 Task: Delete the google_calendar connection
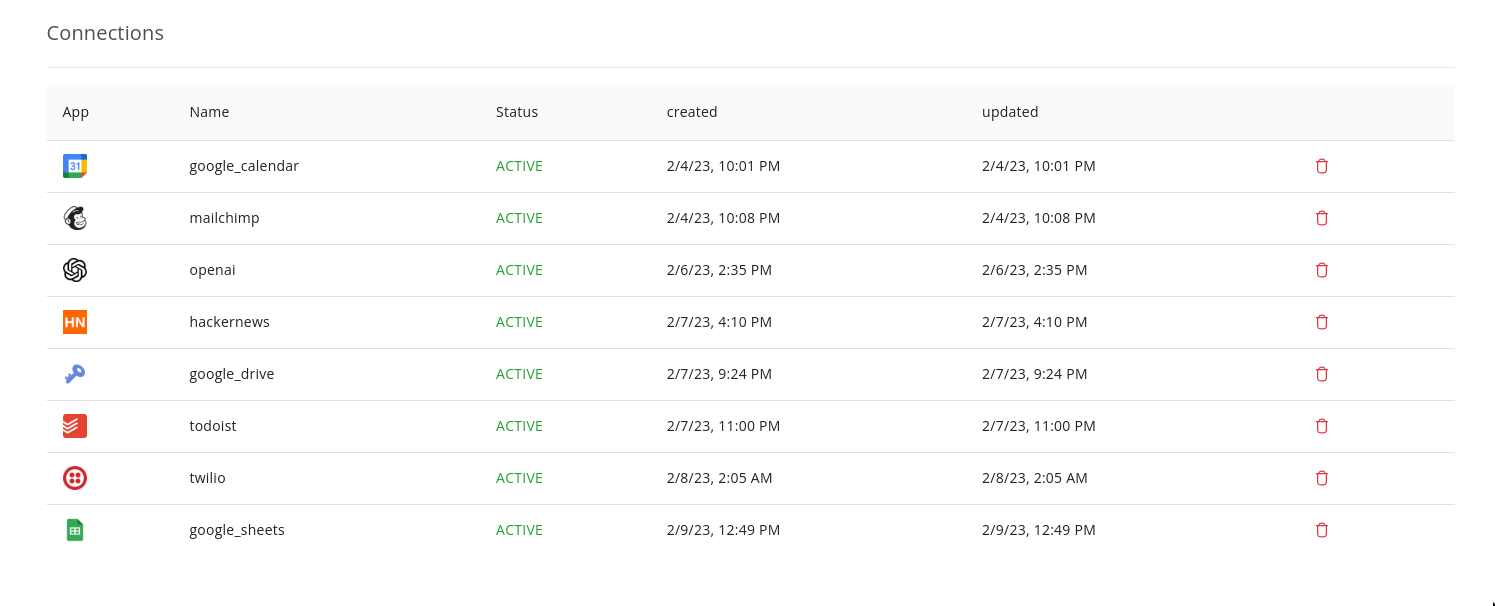click(1322, 166)
